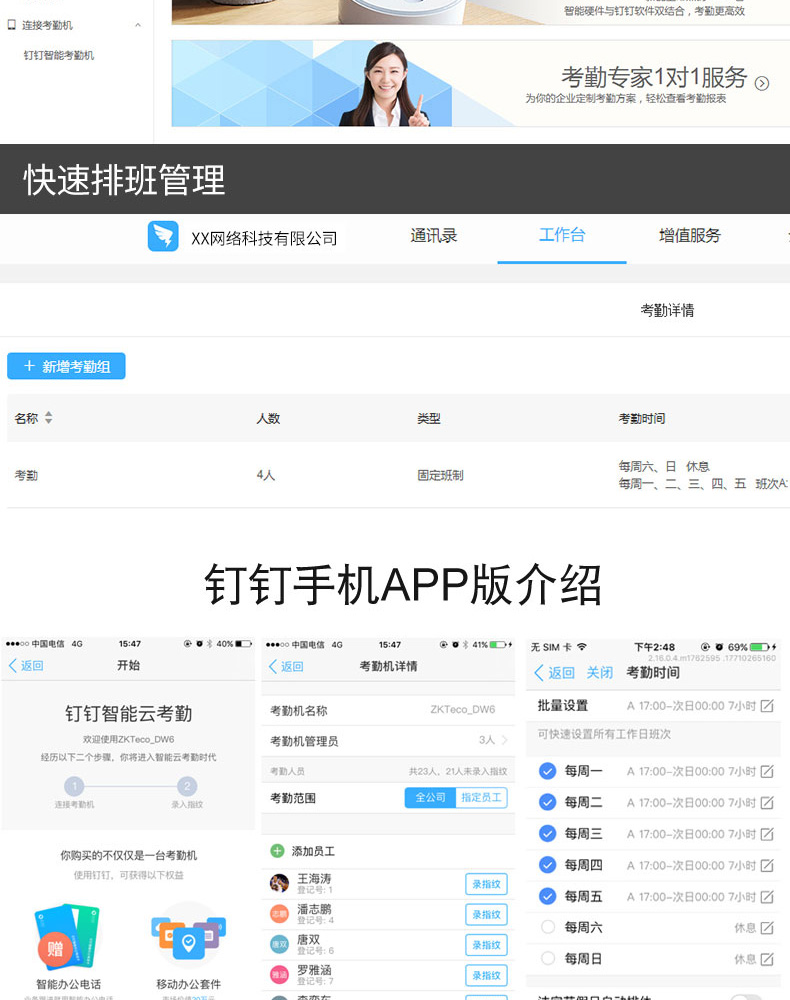Edit 每周日 rest setting via pencil icon
Viewport: 790px width, 1000px height.
(x=767, y=959)
